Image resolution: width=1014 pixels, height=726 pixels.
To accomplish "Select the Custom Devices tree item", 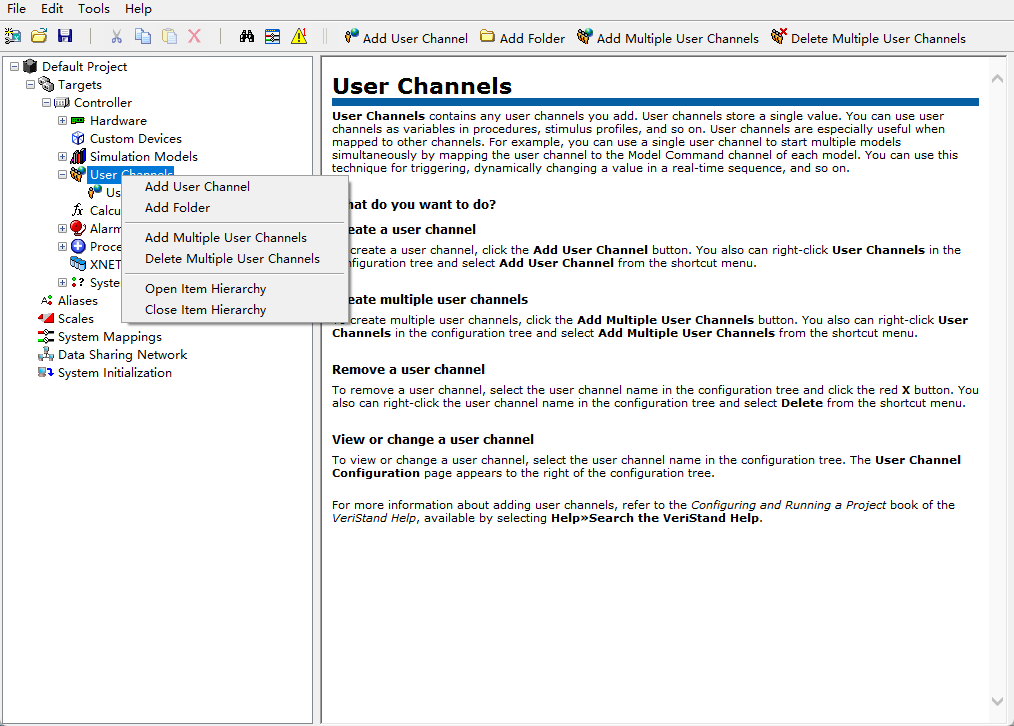I will (x=136, y=138).
